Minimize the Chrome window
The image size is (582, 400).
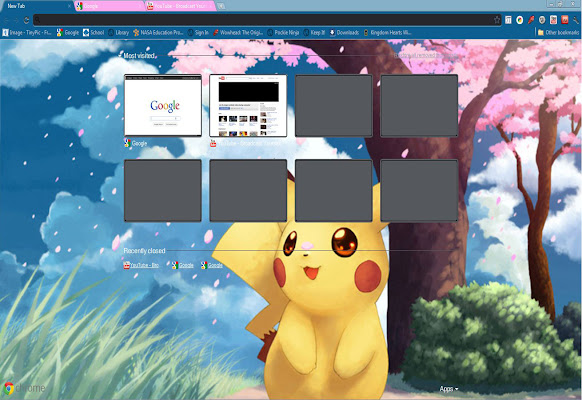[552, 3]
